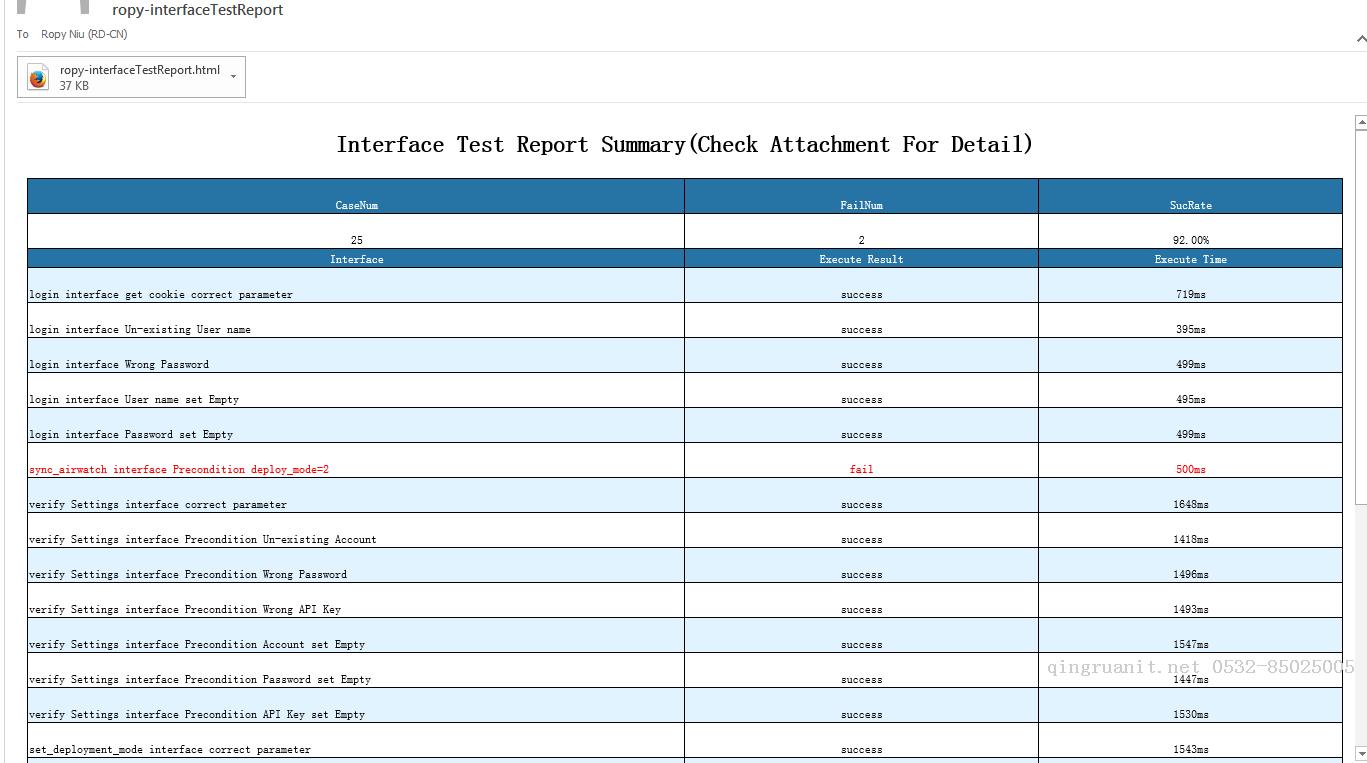This screenshot has width=1367, height=763.
Task: Click the SucRate header cell
Action: pos(1190,205)
